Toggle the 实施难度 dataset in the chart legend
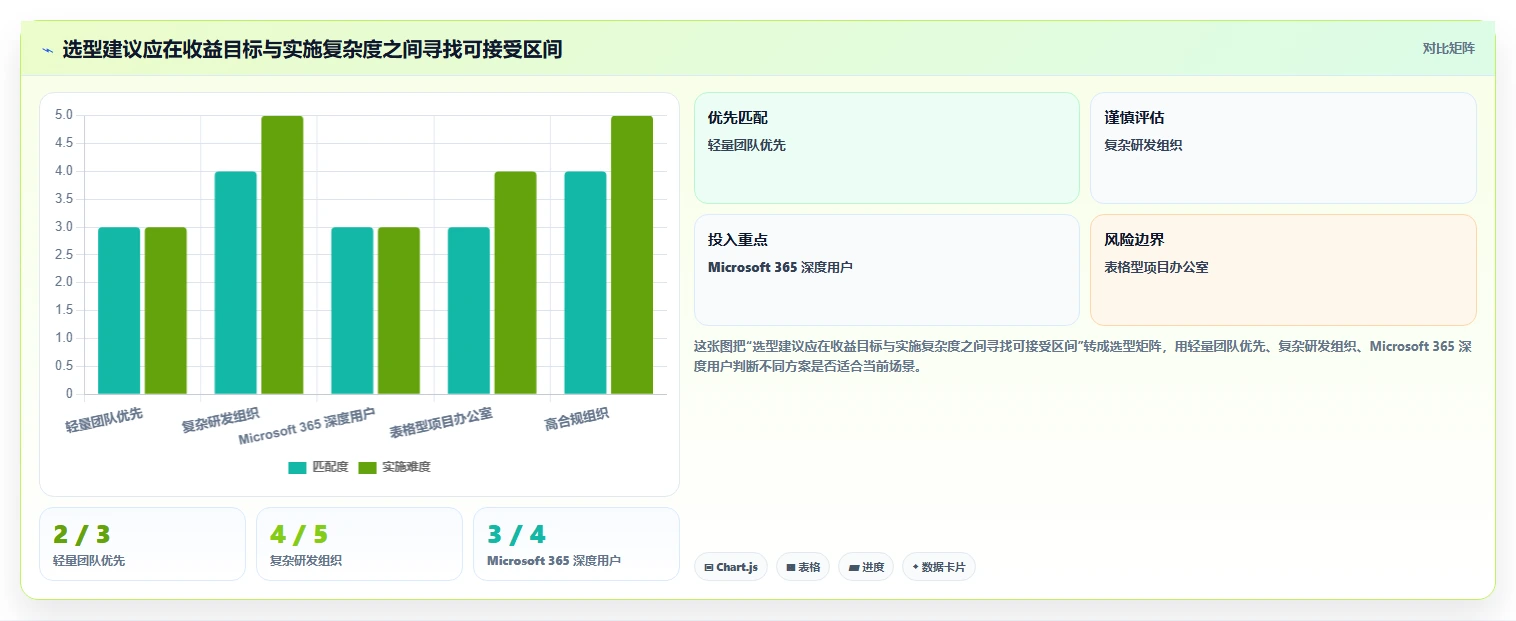The width and height of the screenshot is (1516, 621). (x=394, y=467)
